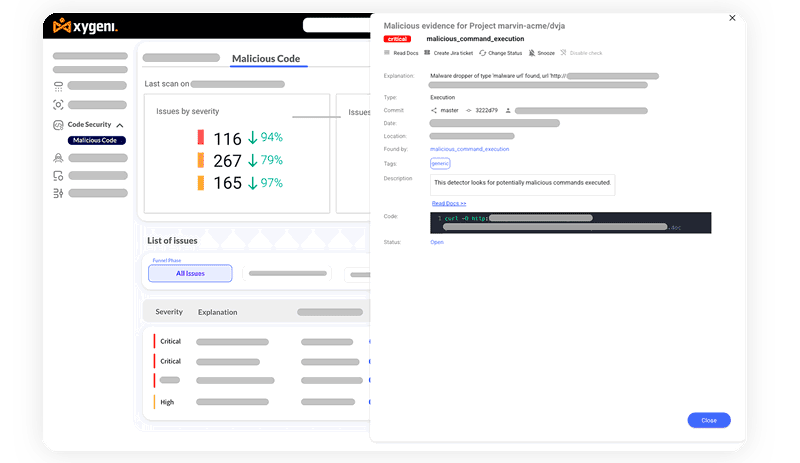Click the Severity column header
The image size is (800, 463).
pos(169,312)
